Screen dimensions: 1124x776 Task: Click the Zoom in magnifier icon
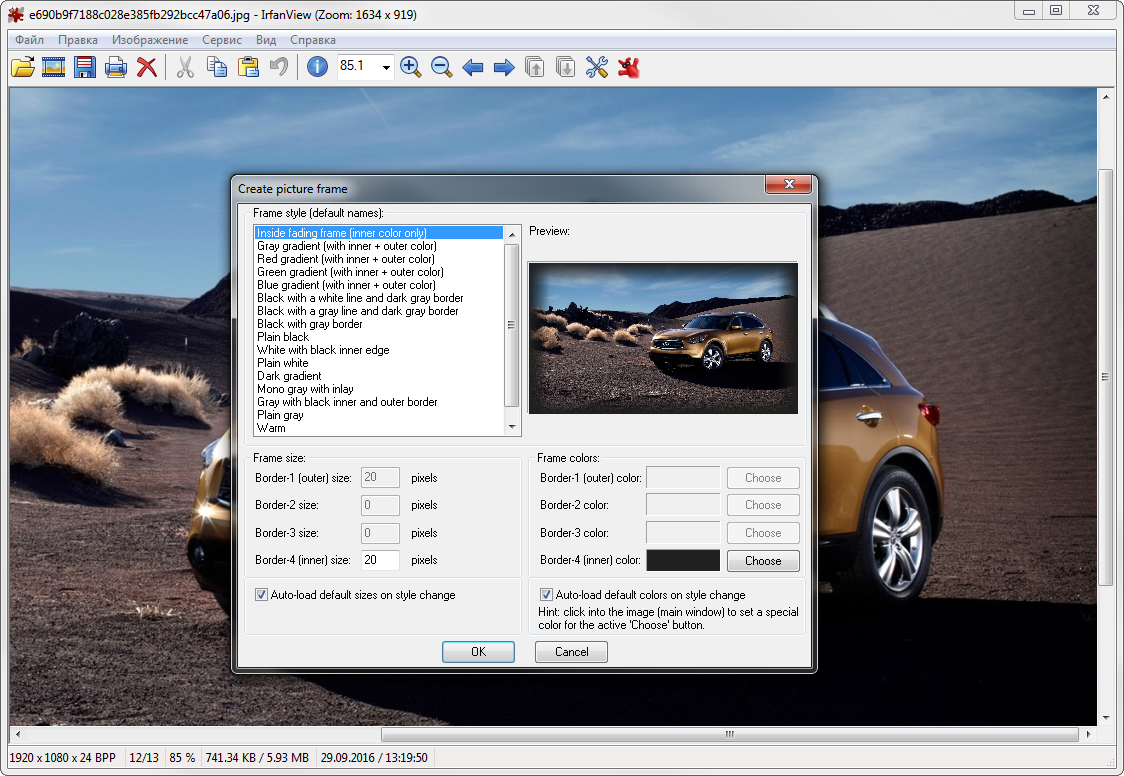tap(410, 67)
